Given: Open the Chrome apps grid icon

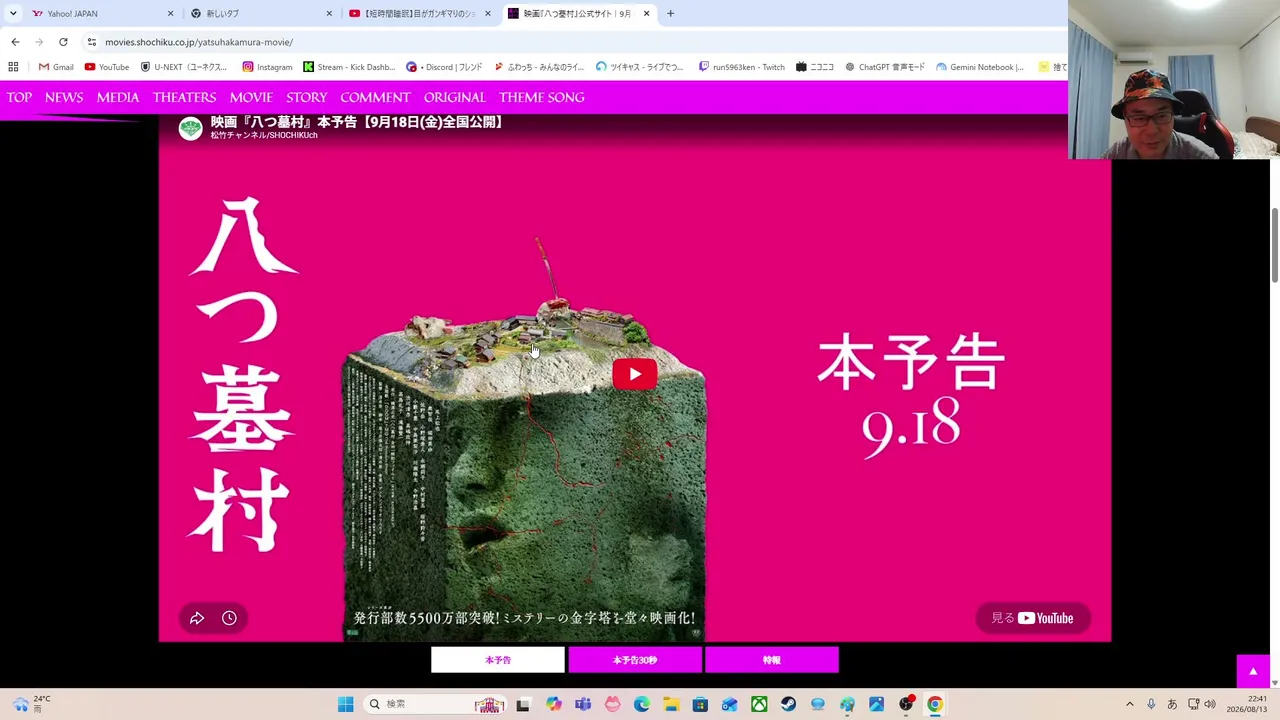Looking at the screenshot, I should click(13, 67).
